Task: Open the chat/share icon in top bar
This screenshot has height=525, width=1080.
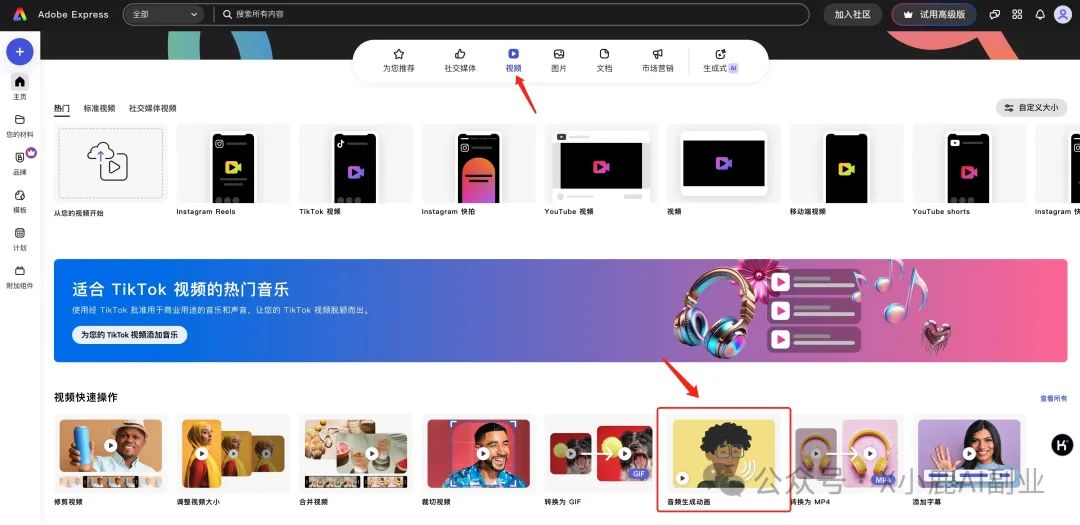Action: click(995, 14)
